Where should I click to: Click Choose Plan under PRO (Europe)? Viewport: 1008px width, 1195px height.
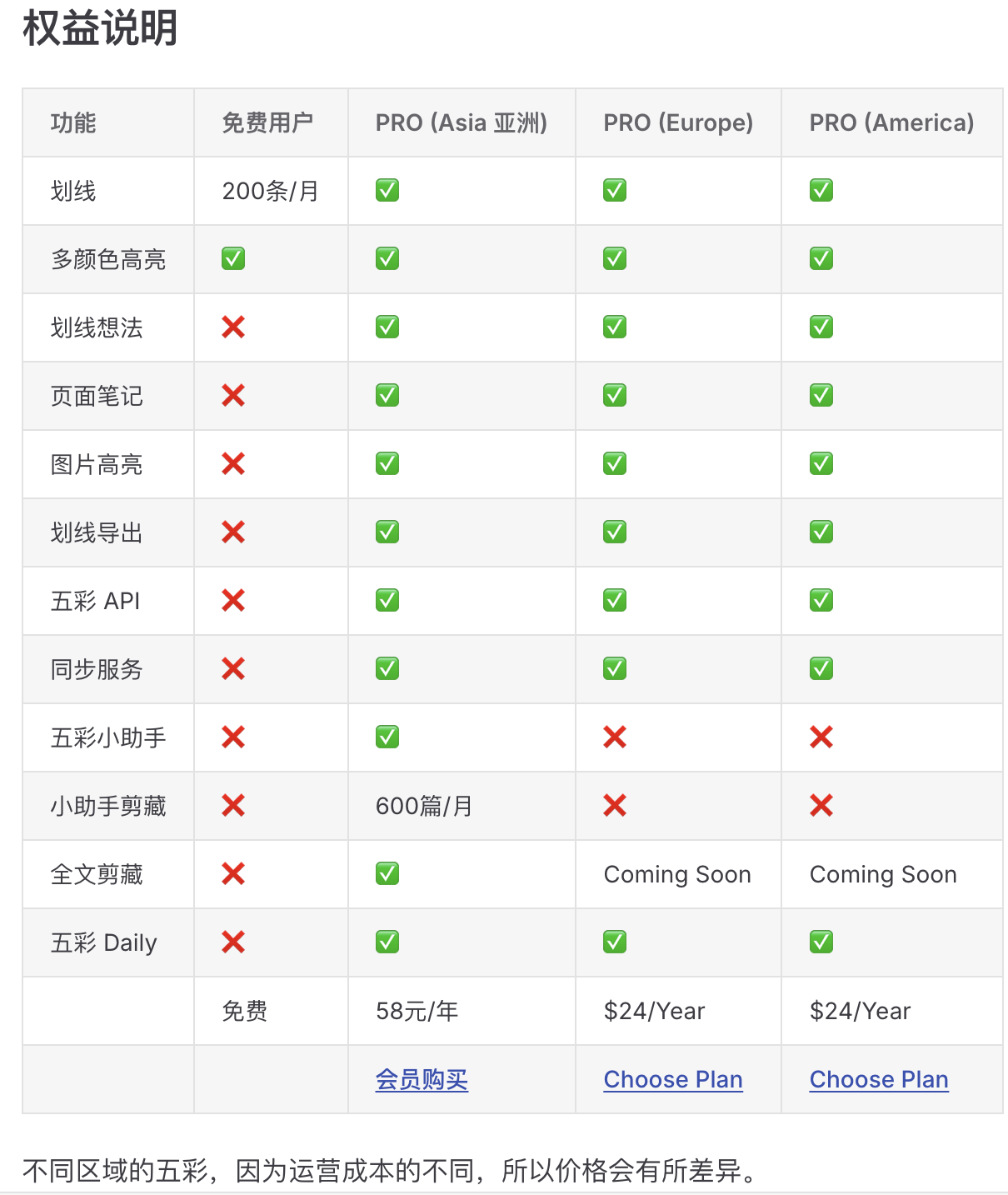673,1079
